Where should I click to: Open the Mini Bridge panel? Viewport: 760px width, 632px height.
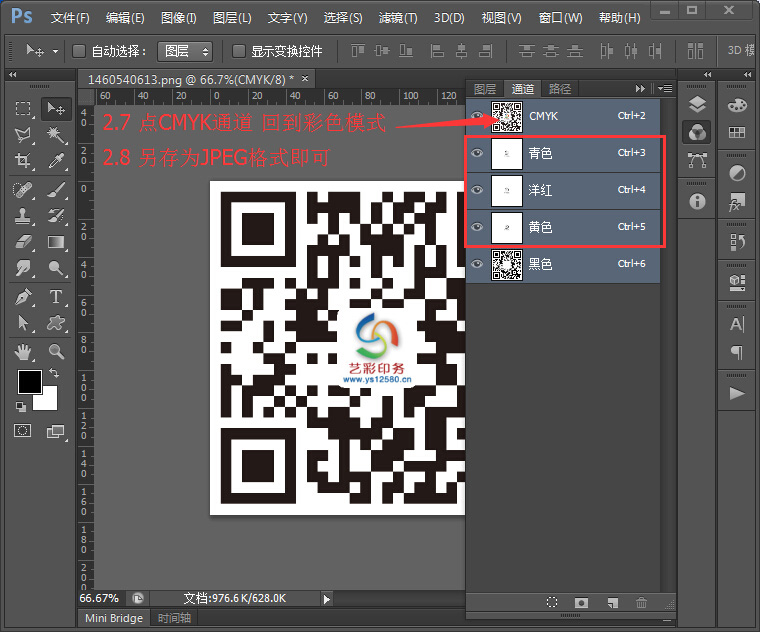[x=113, y=618]
